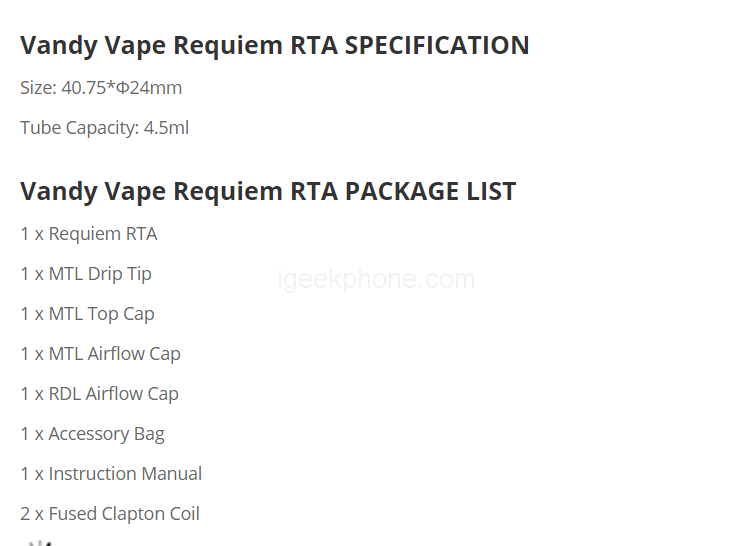Click the word 'SPECIFICATION' in the first heading

tap(437, 46)
